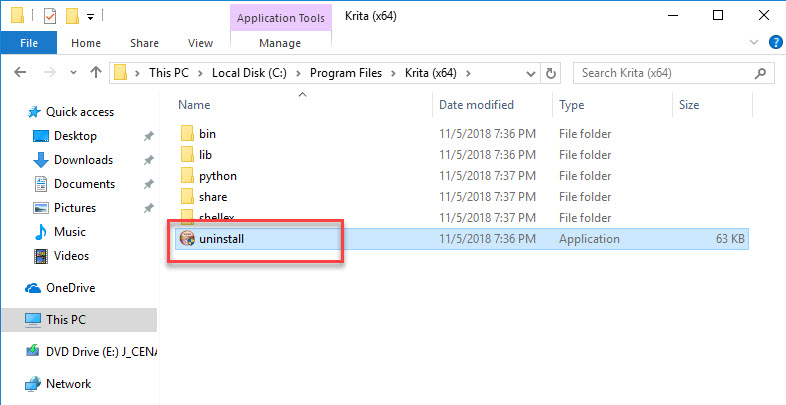786x405 pixels.
Task: Open the recent locations dropdown arrow
Action: [x=73, y=73]
